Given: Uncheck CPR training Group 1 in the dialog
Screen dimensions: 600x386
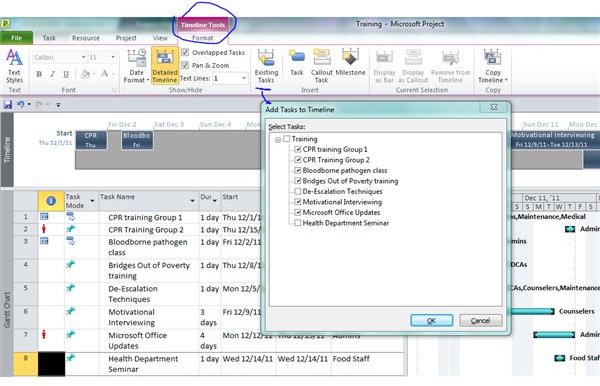Looking at the screenshot, I should coord(298,149).
